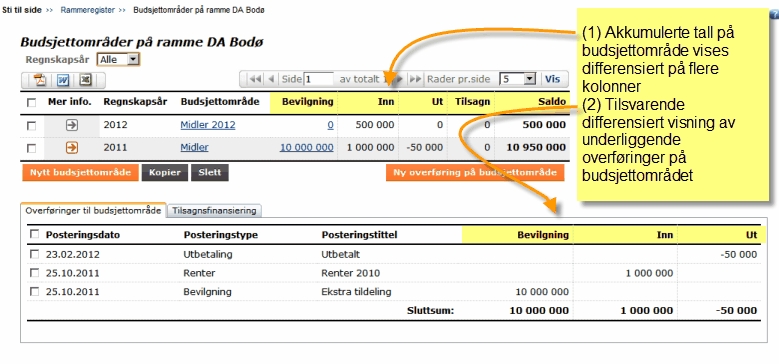Export the table to PDF
The width and height of the screenshot is (779, 364).
pos(40,80)
